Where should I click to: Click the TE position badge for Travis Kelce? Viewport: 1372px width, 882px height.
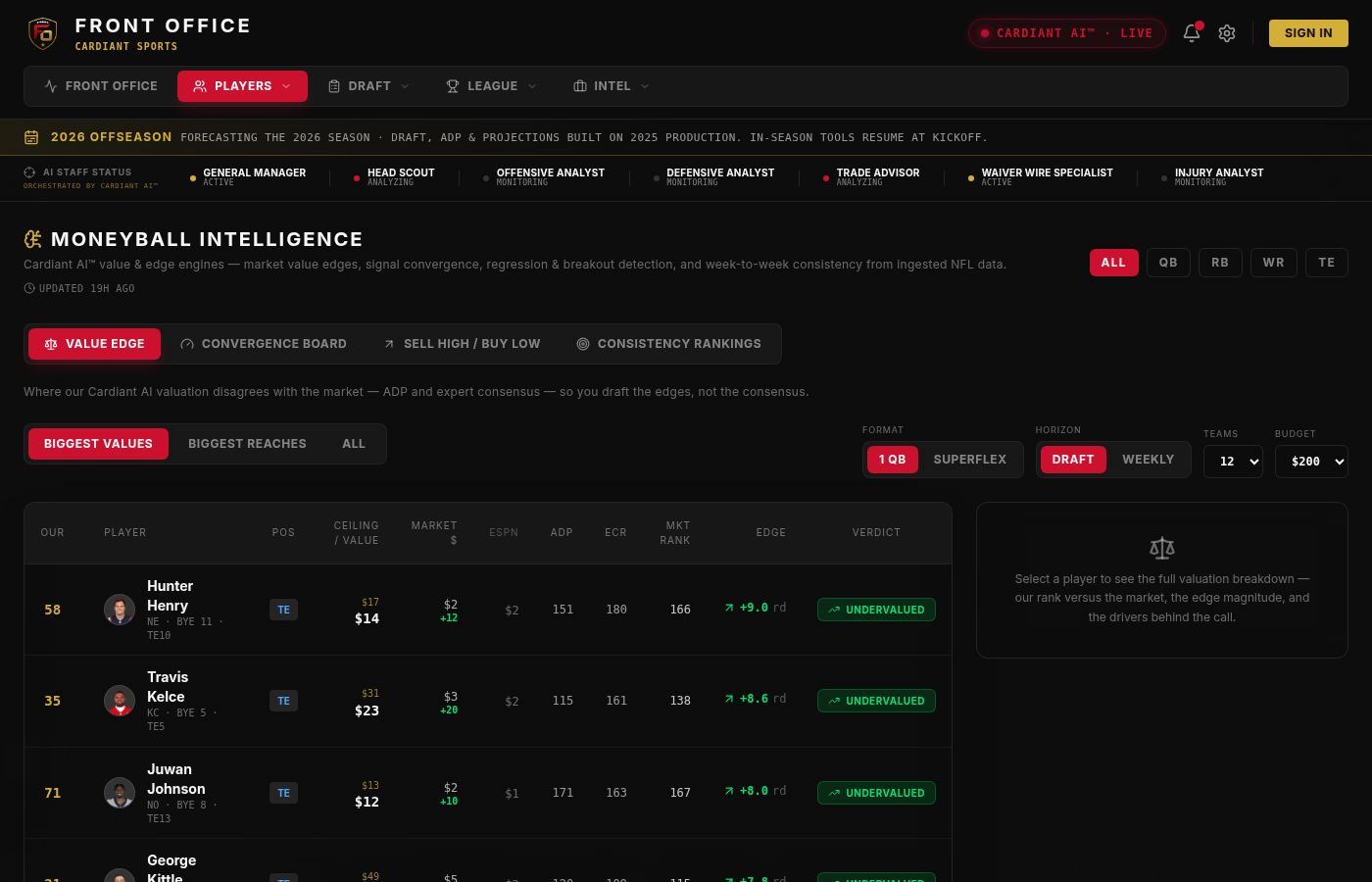[x=283, y=701]
